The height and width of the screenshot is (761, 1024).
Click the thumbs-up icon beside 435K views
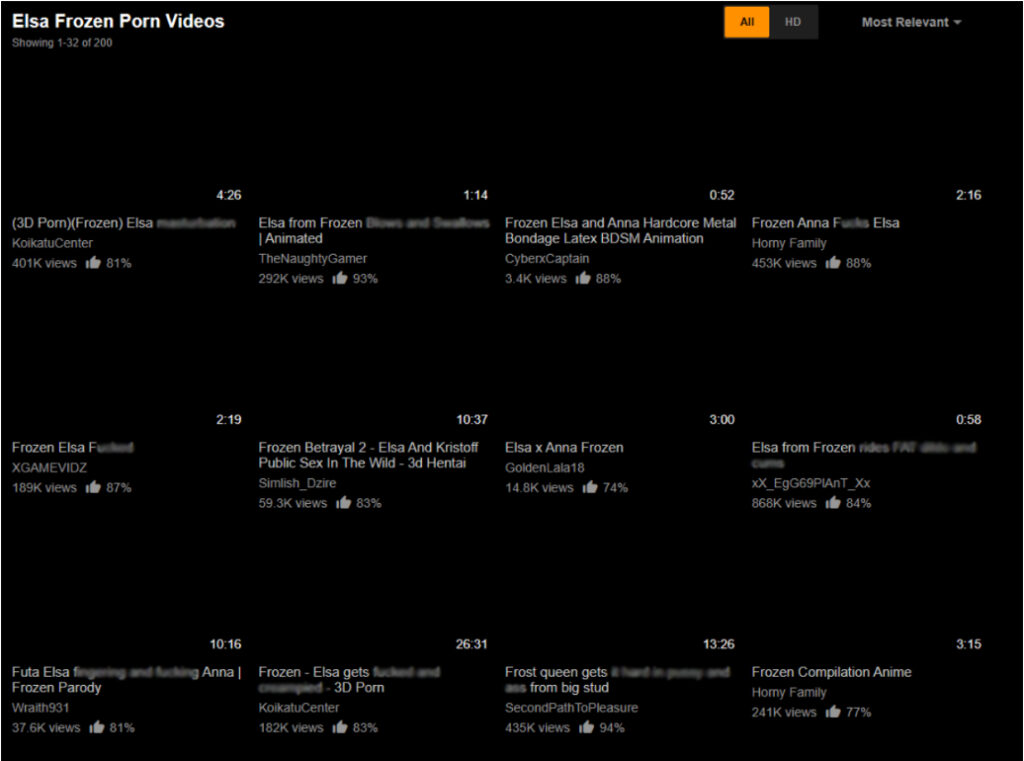586,727
